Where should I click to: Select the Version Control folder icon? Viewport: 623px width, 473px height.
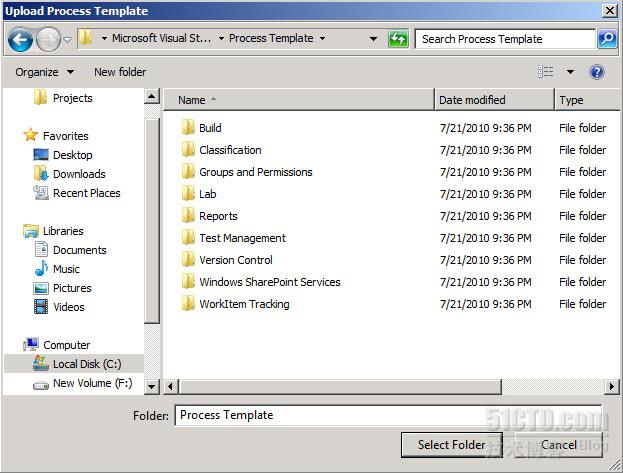click(x=188, y=260)
